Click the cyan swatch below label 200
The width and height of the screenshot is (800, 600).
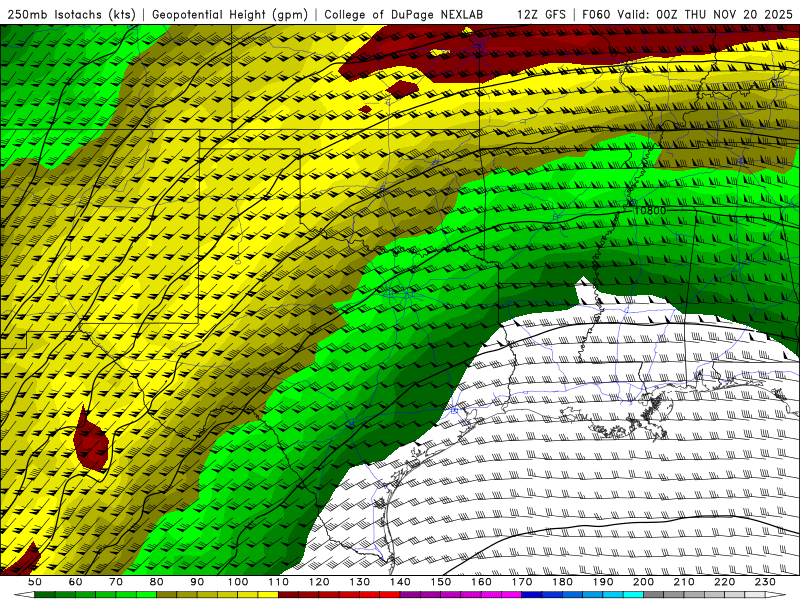633,595
